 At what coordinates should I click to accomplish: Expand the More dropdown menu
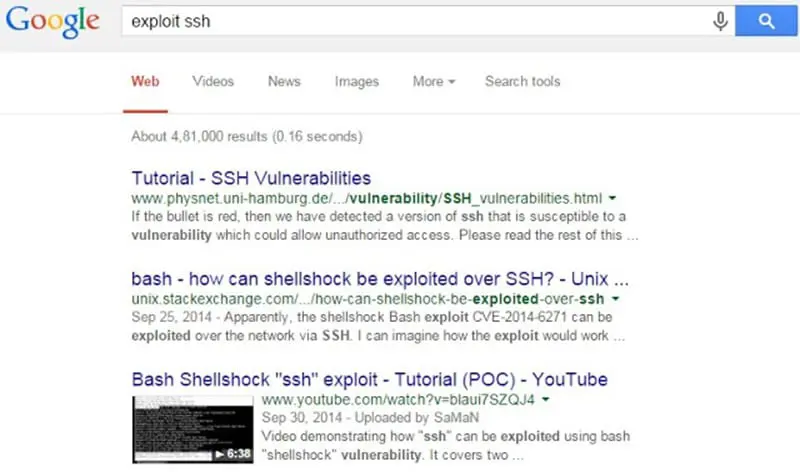point(434,81)
